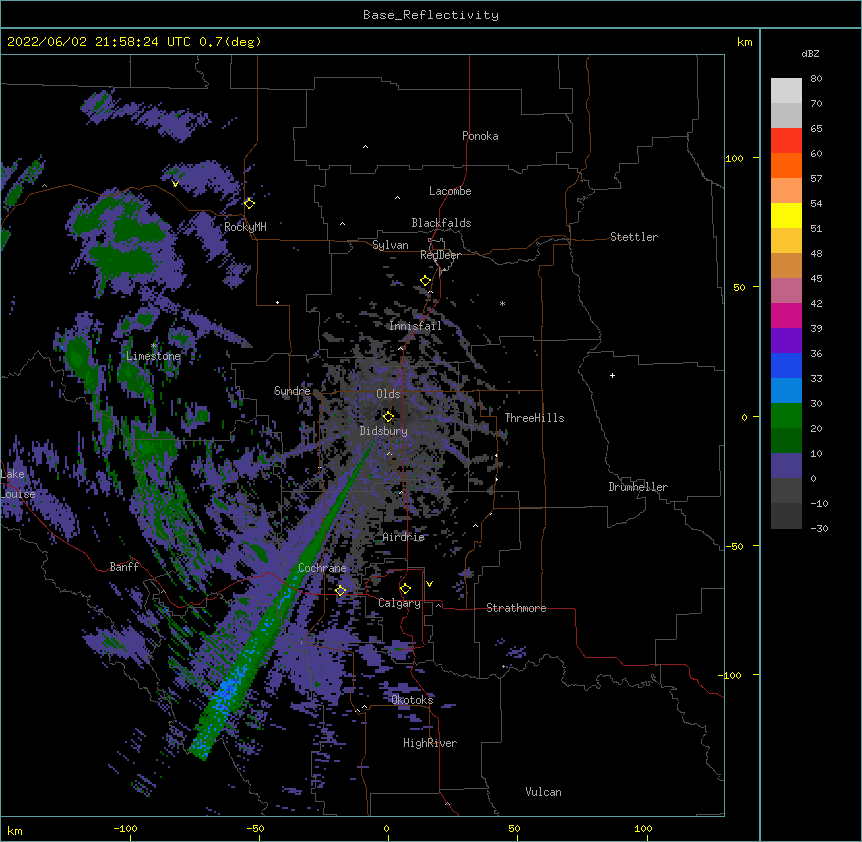Click the Blackfalds town label

(441, 223)
